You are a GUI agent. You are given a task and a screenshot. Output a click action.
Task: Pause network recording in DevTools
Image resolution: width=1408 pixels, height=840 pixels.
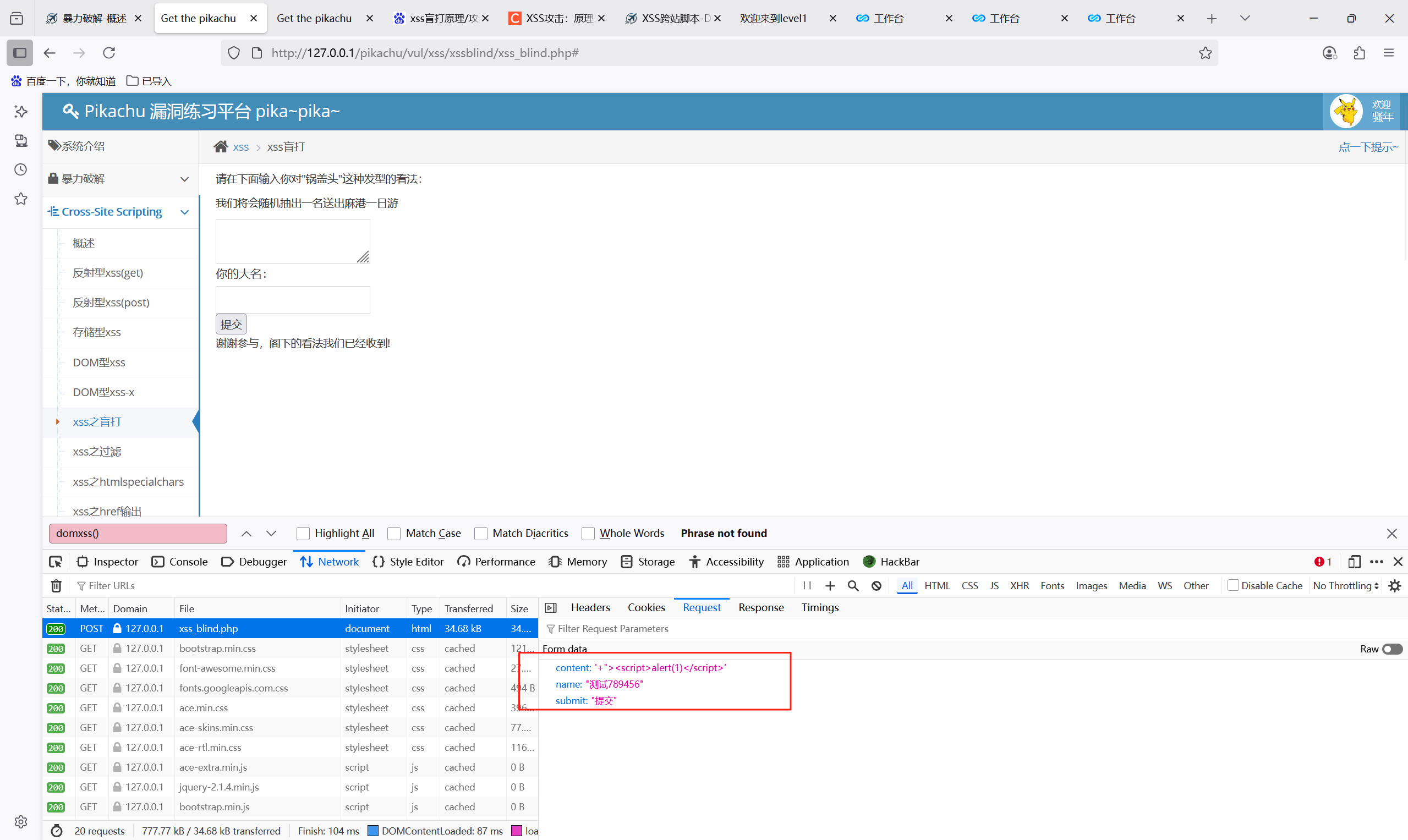point(807,585)
